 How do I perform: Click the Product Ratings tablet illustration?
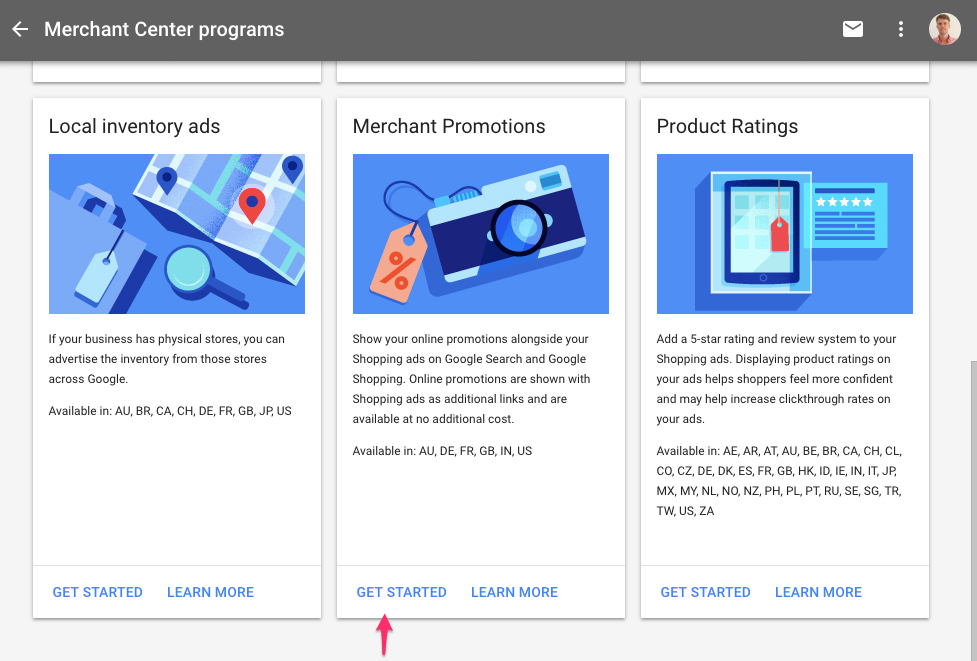point(784,234)
